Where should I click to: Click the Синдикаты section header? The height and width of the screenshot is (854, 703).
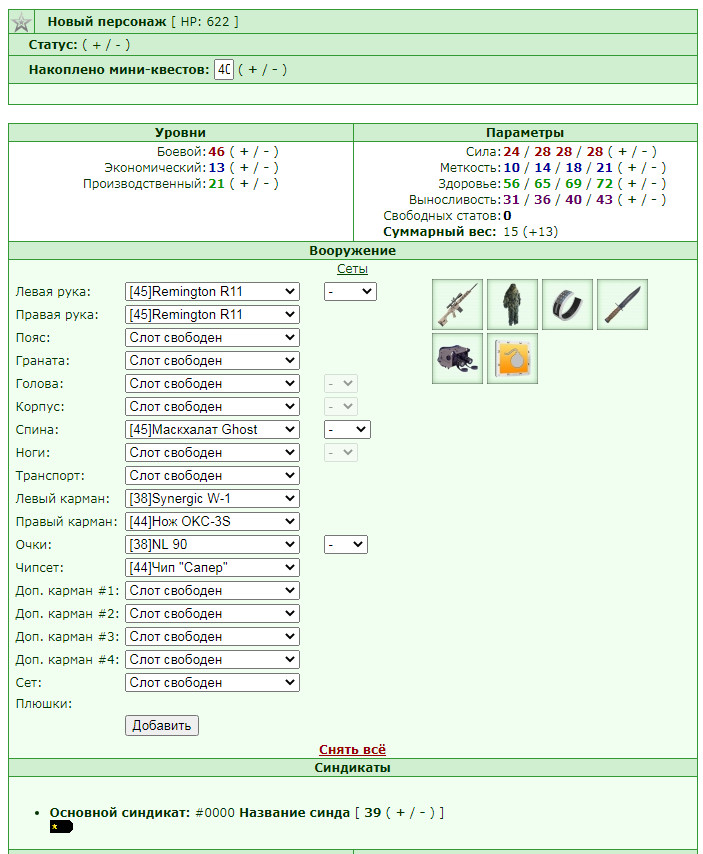click(353, 768)
